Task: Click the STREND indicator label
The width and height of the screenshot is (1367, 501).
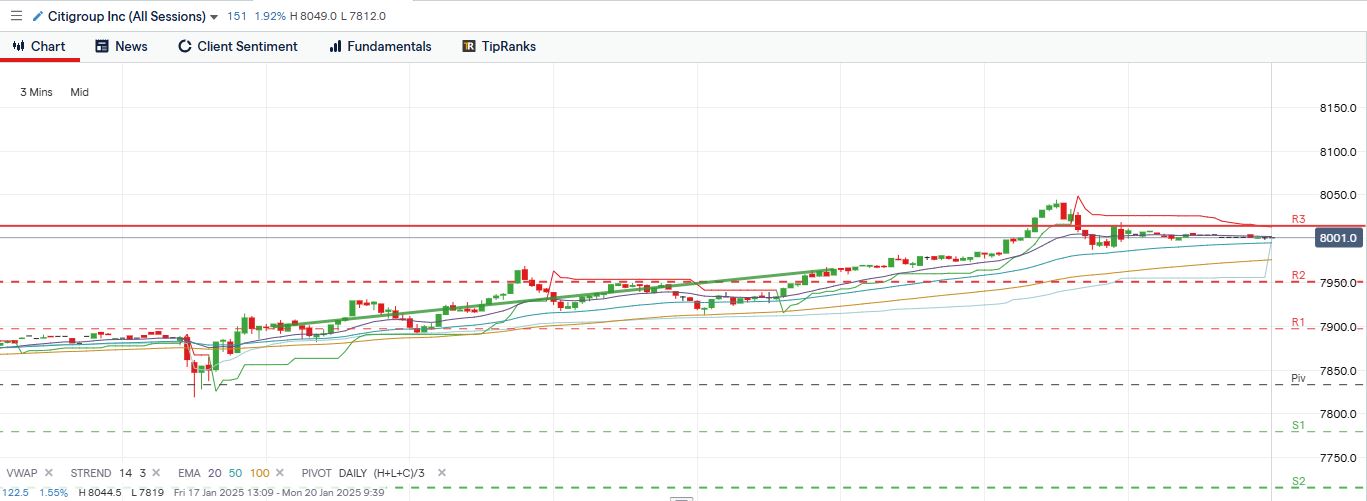Action: [x=91, y=473]
